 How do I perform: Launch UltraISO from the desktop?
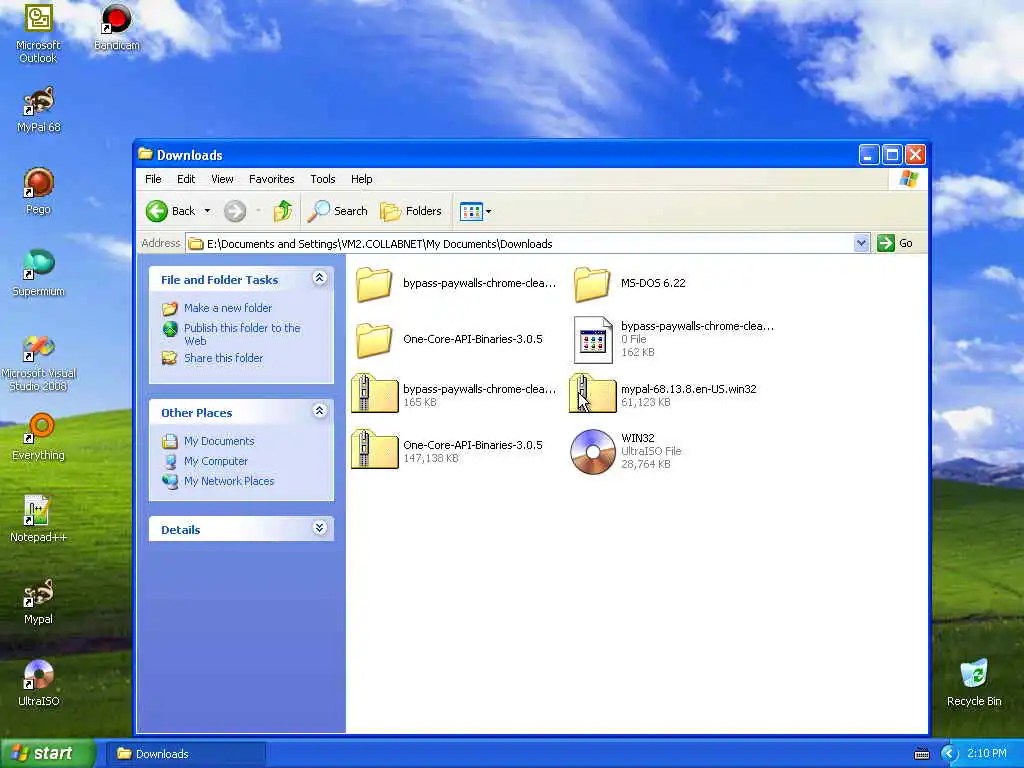pos(39,683)
